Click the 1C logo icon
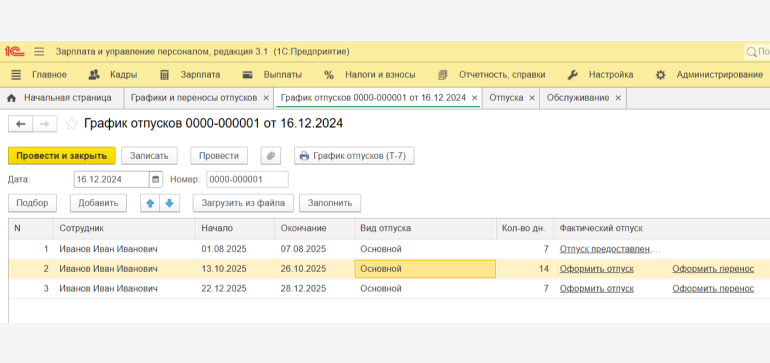Screen dimensions: 770x363 point(15,52)
